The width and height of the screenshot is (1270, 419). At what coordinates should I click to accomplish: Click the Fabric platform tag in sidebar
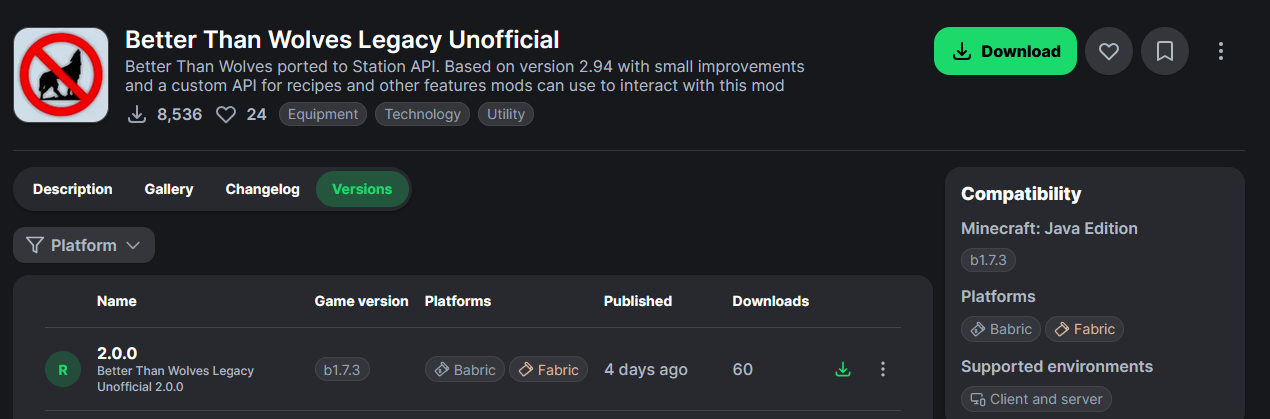1084,329
